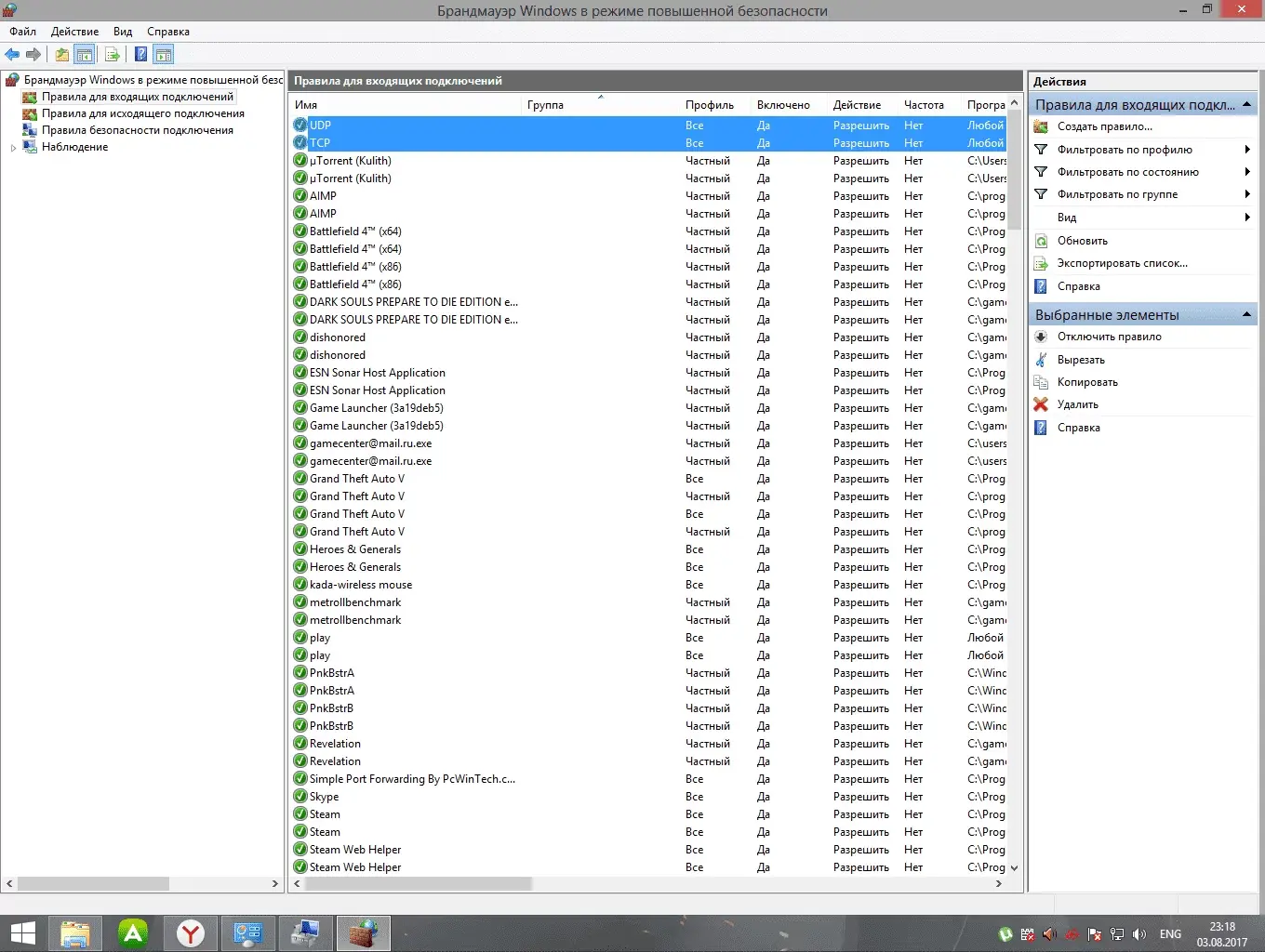Click Создать правило... in actions pane

[x=1105, y=126]
